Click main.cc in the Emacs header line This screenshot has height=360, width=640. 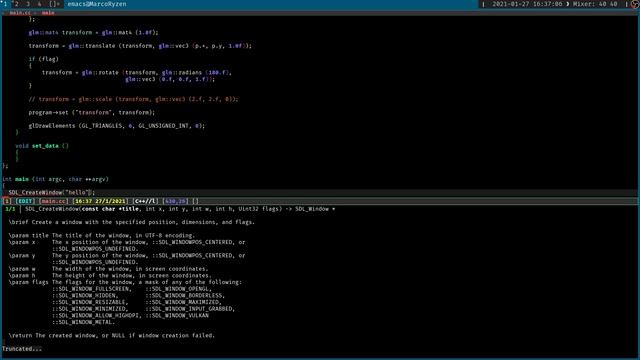[20, 13]
